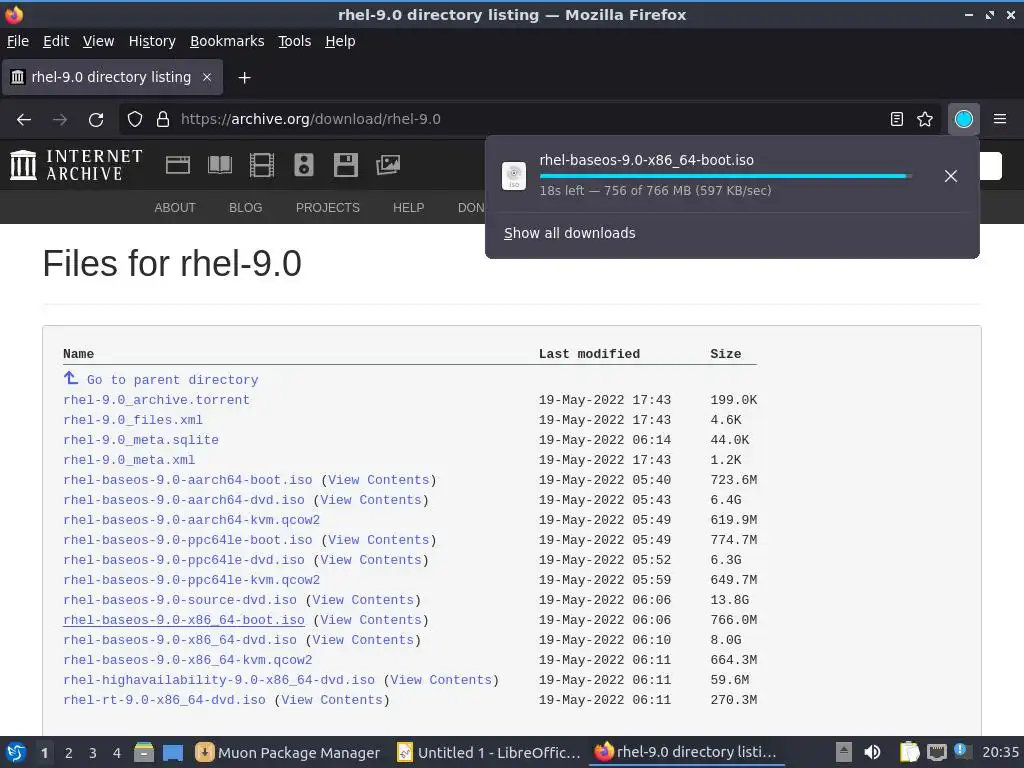View Contents of aarch64-dvd.iso

coord(371,500)
